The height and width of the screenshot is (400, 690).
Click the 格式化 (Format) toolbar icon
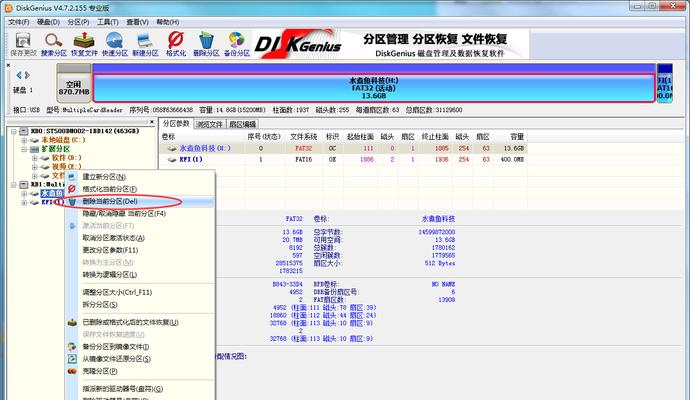[x=176, y=44]
